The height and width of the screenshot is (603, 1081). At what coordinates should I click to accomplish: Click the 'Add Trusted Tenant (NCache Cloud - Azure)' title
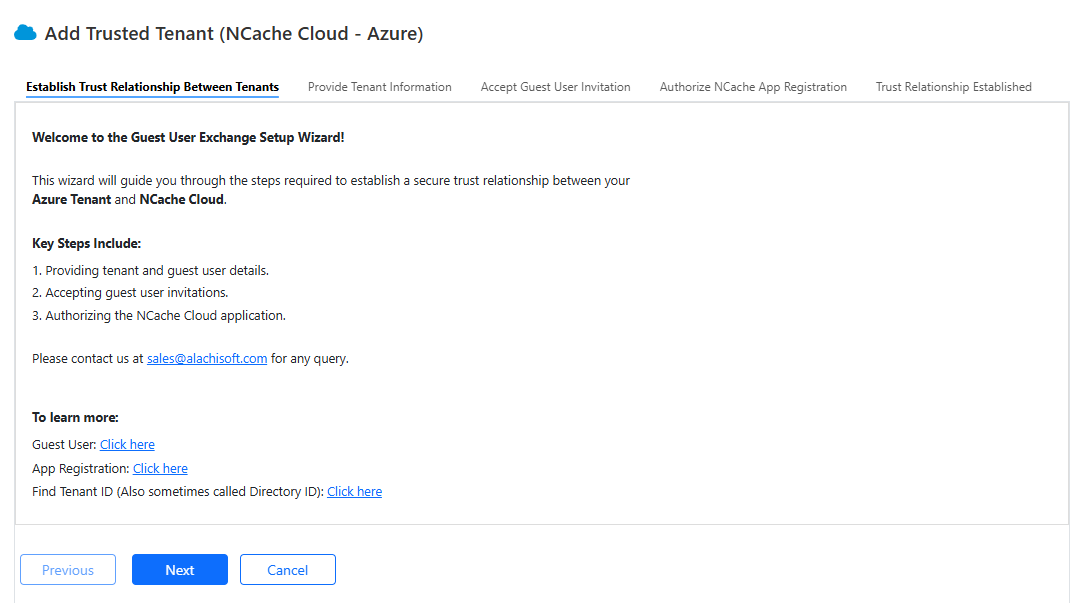pos(234,33)
